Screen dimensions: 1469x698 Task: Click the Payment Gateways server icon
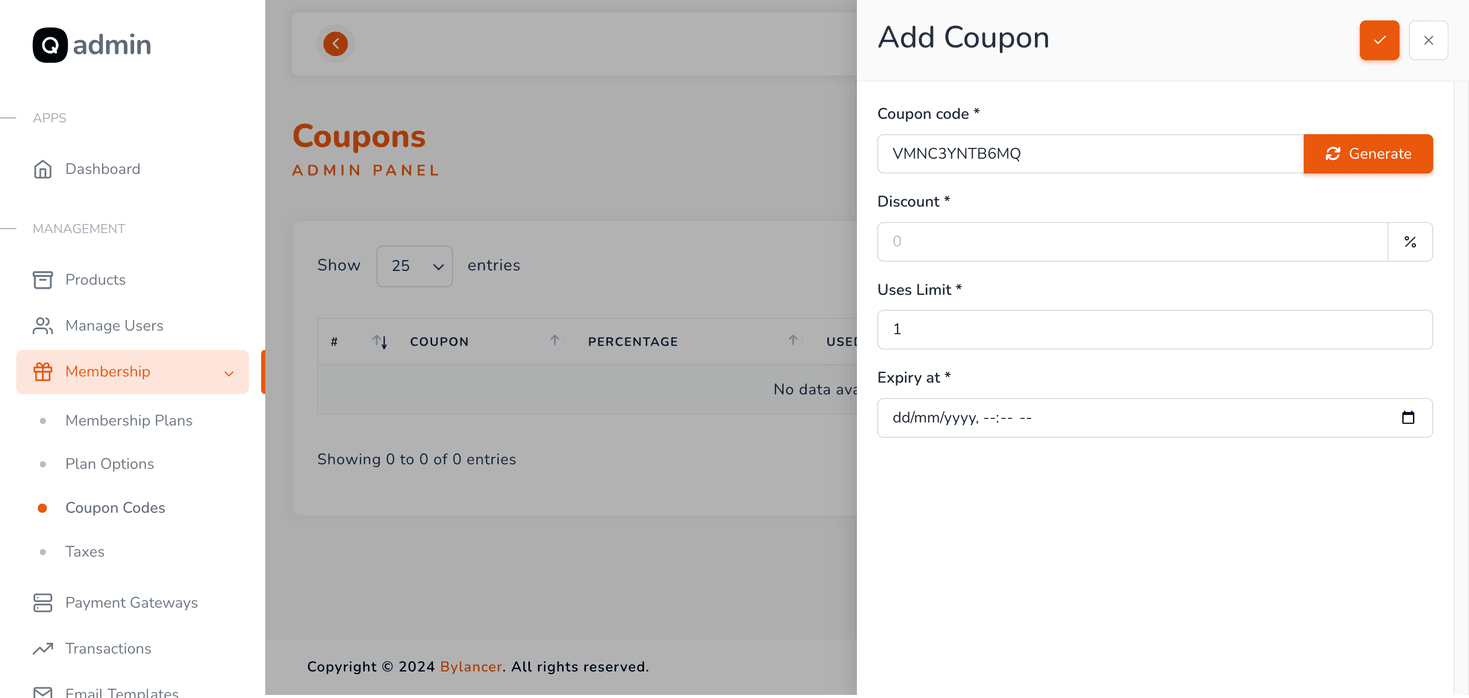pos(42,603)
